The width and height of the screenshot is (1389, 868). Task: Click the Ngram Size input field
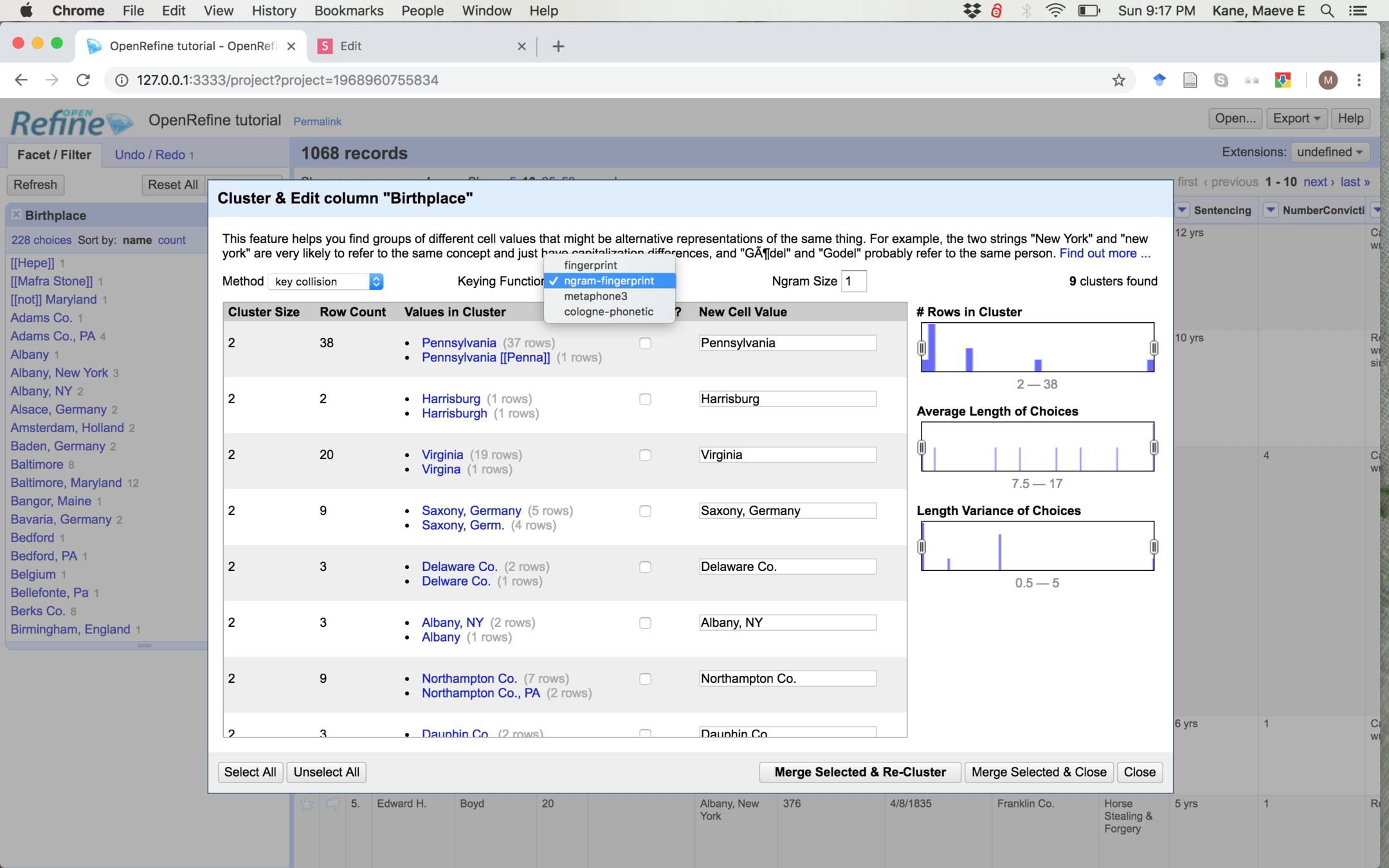pyautogui.click(x=853, y=282)
